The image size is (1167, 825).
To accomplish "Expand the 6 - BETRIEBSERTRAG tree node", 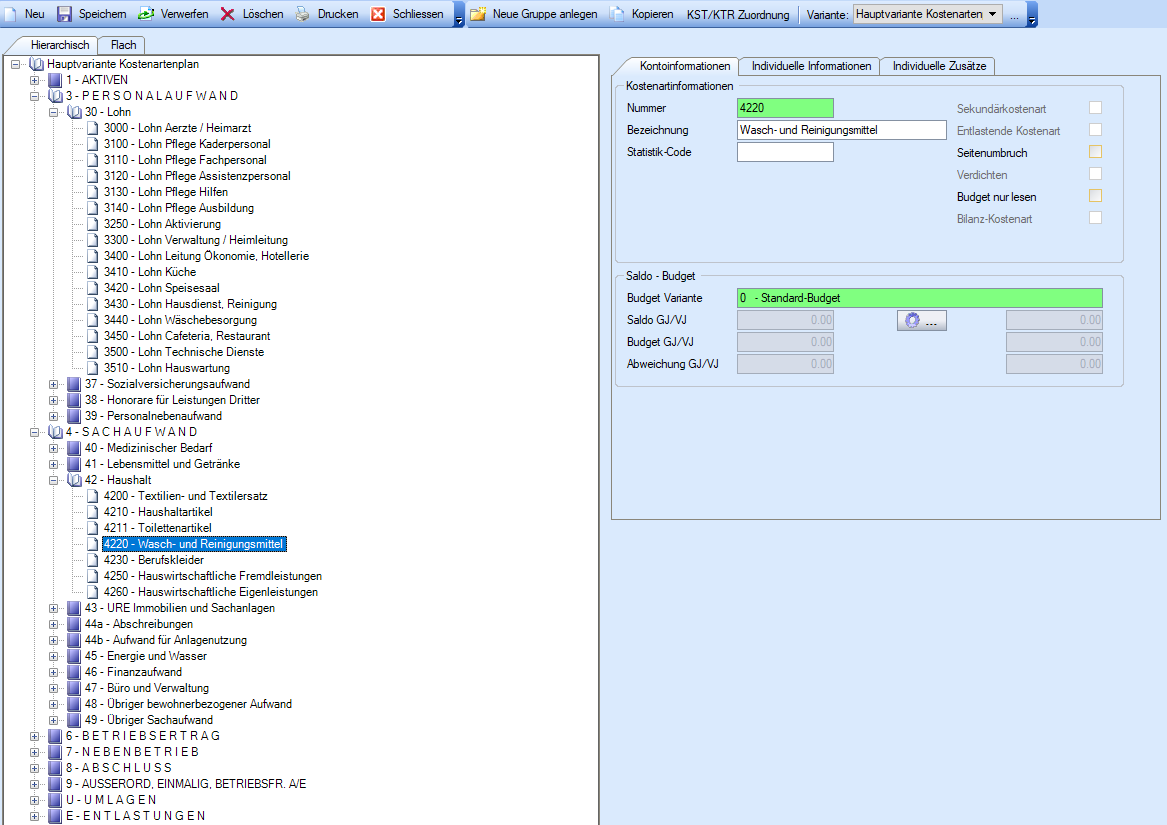I will point(35,736).
